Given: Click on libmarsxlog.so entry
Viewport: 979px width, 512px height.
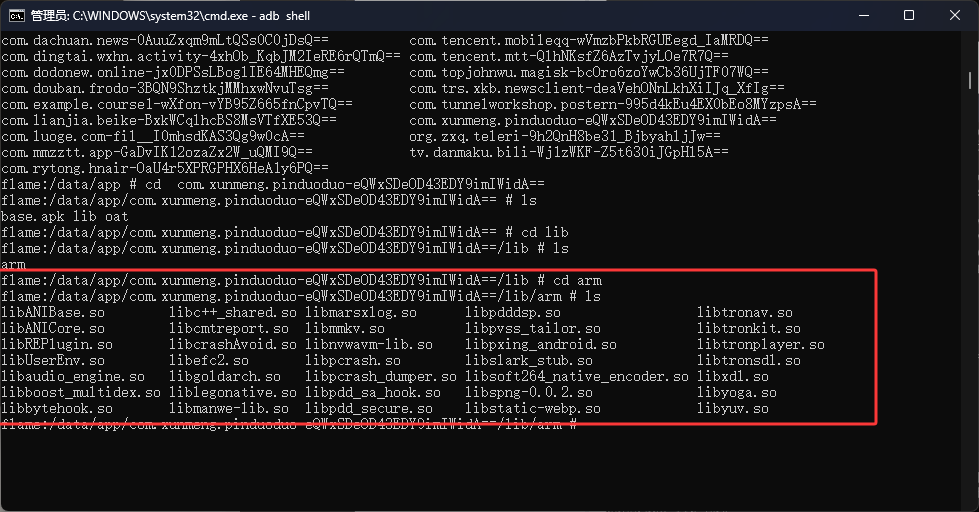Looking at the screenshot, I should 361,313.
